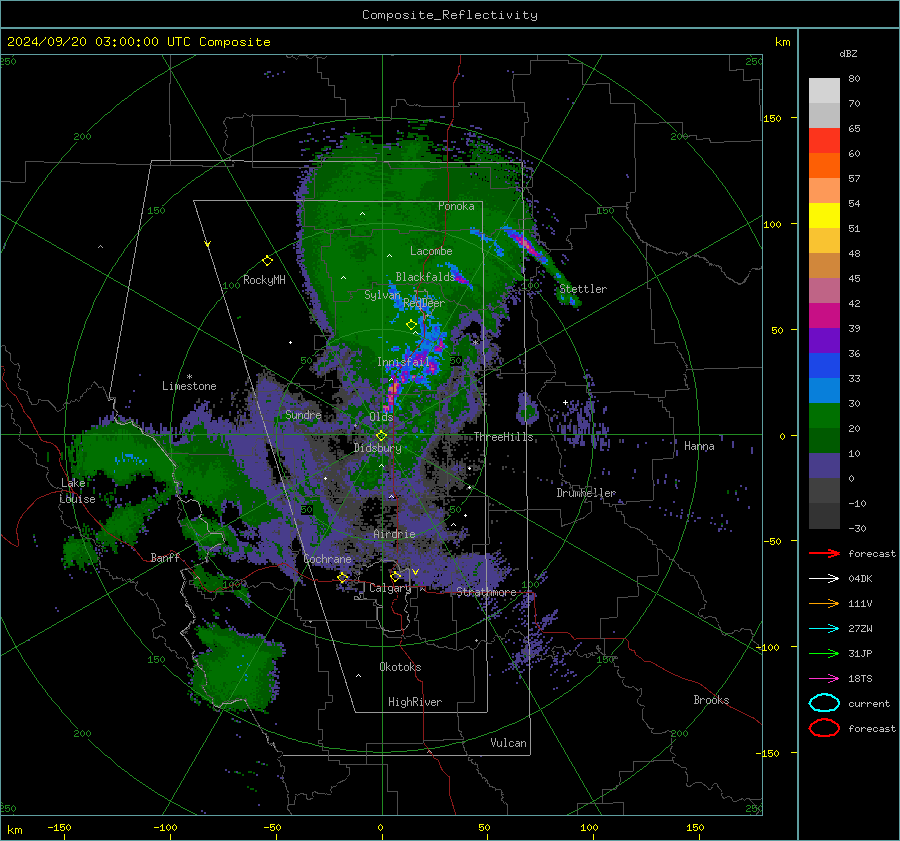Image resolution: width=900 pixels, height=841 pixels.
Task: Click the magenta 18TS arrow icon
Action: tap(824, 679)
